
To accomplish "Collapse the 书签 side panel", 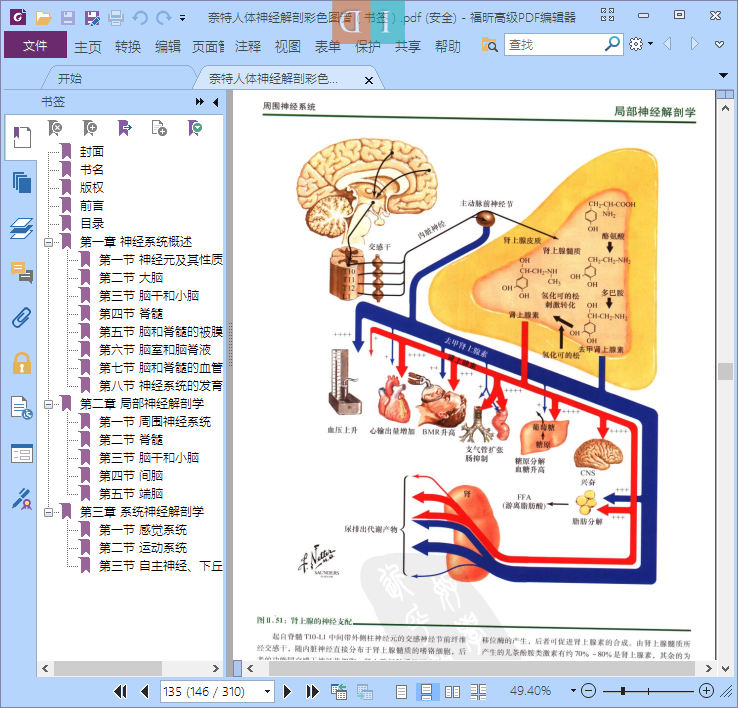I will [x=216, y=102].
